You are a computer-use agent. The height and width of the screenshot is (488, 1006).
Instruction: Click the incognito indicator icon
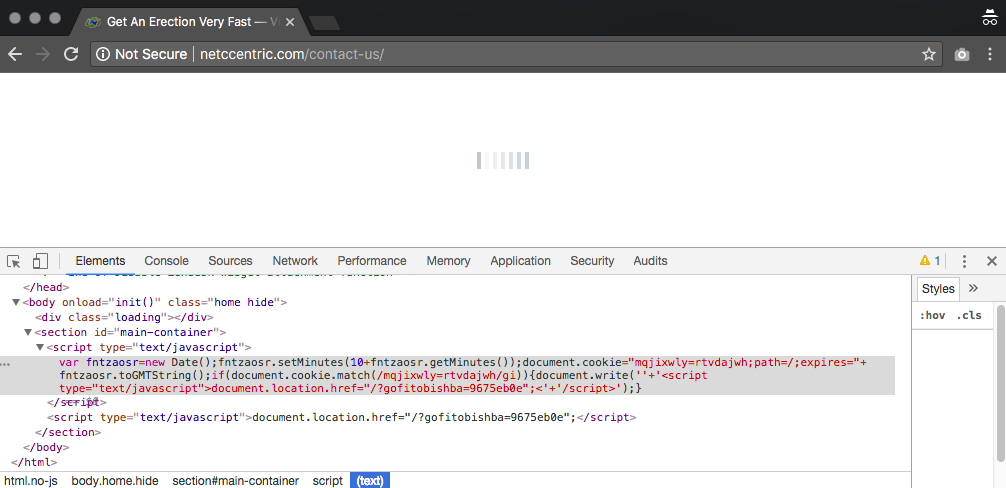(989, 17)
